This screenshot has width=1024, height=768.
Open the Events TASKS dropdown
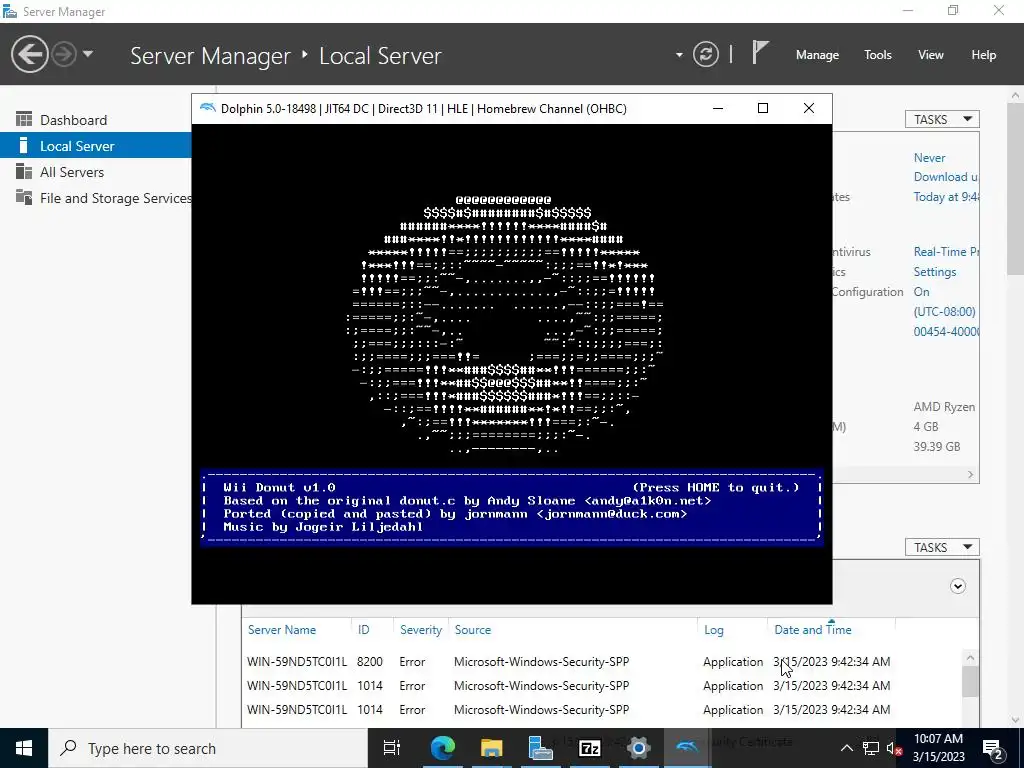click(942, 547)
